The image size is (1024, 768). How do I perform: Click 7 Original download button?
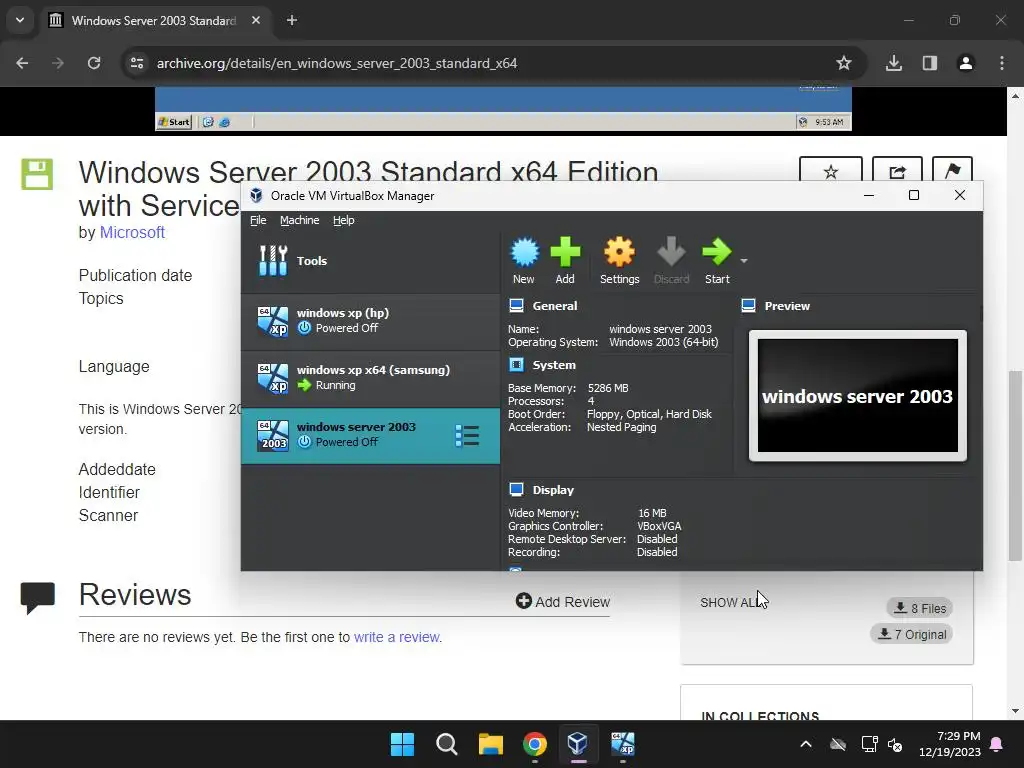click(912, 634)
